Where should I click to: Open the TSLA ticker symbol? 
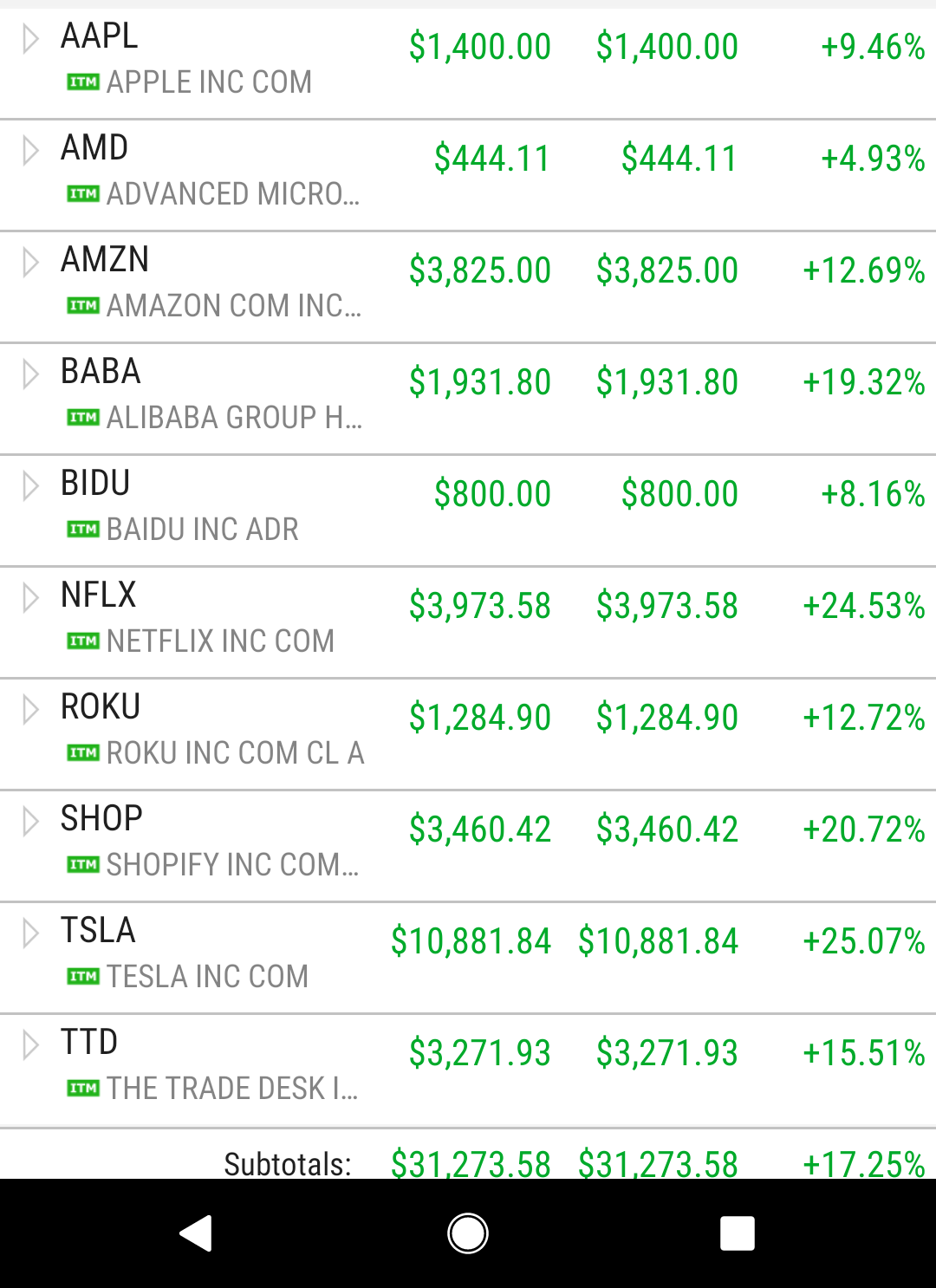[x=98, y=930]
